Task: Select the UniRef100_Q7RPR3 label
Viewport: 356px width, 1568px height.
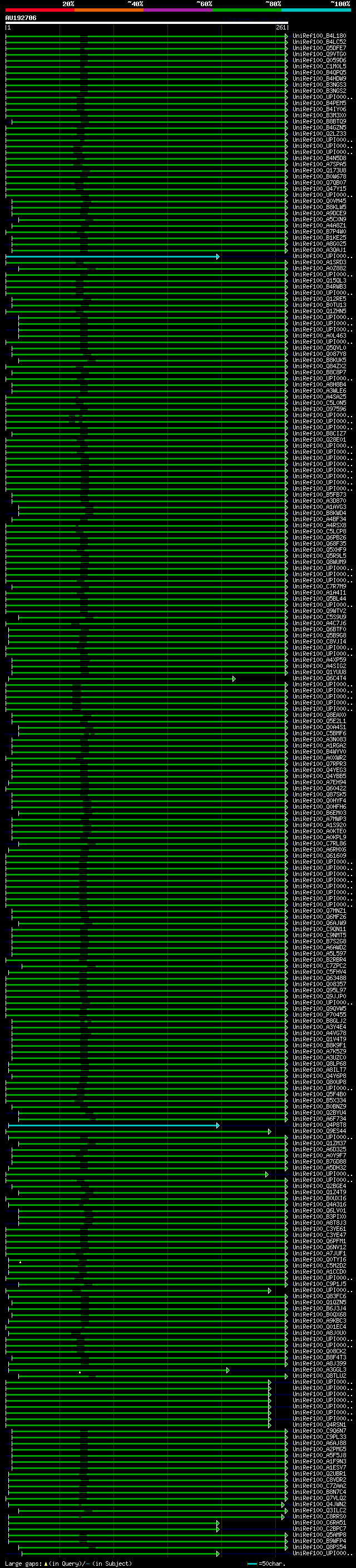Action: click(319, 764)
